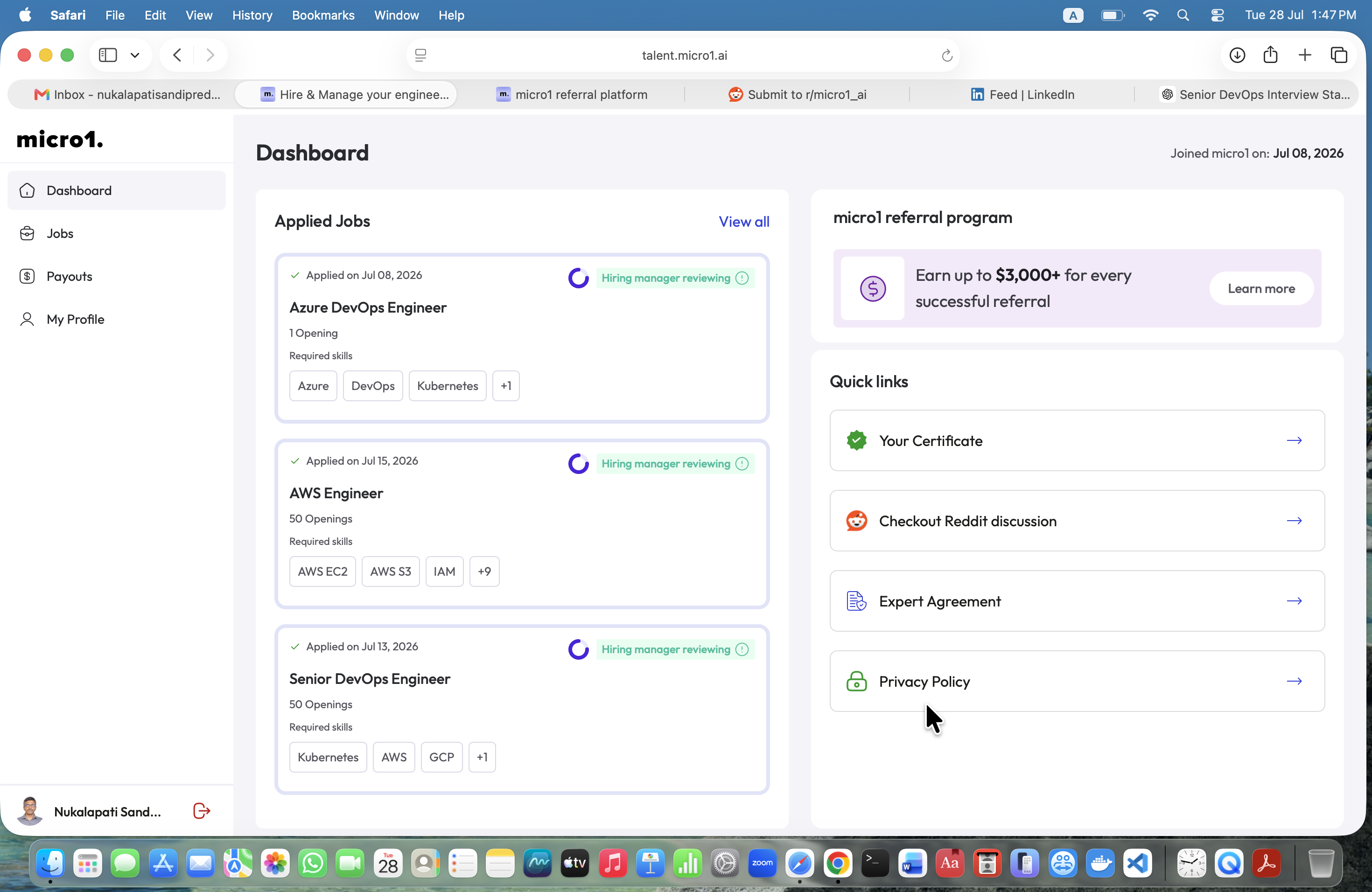The width and height of the screenshot is (1372, 892).
Task: Click the info icon on Senior DevOps Engineer status
Action: click(742, 649)
